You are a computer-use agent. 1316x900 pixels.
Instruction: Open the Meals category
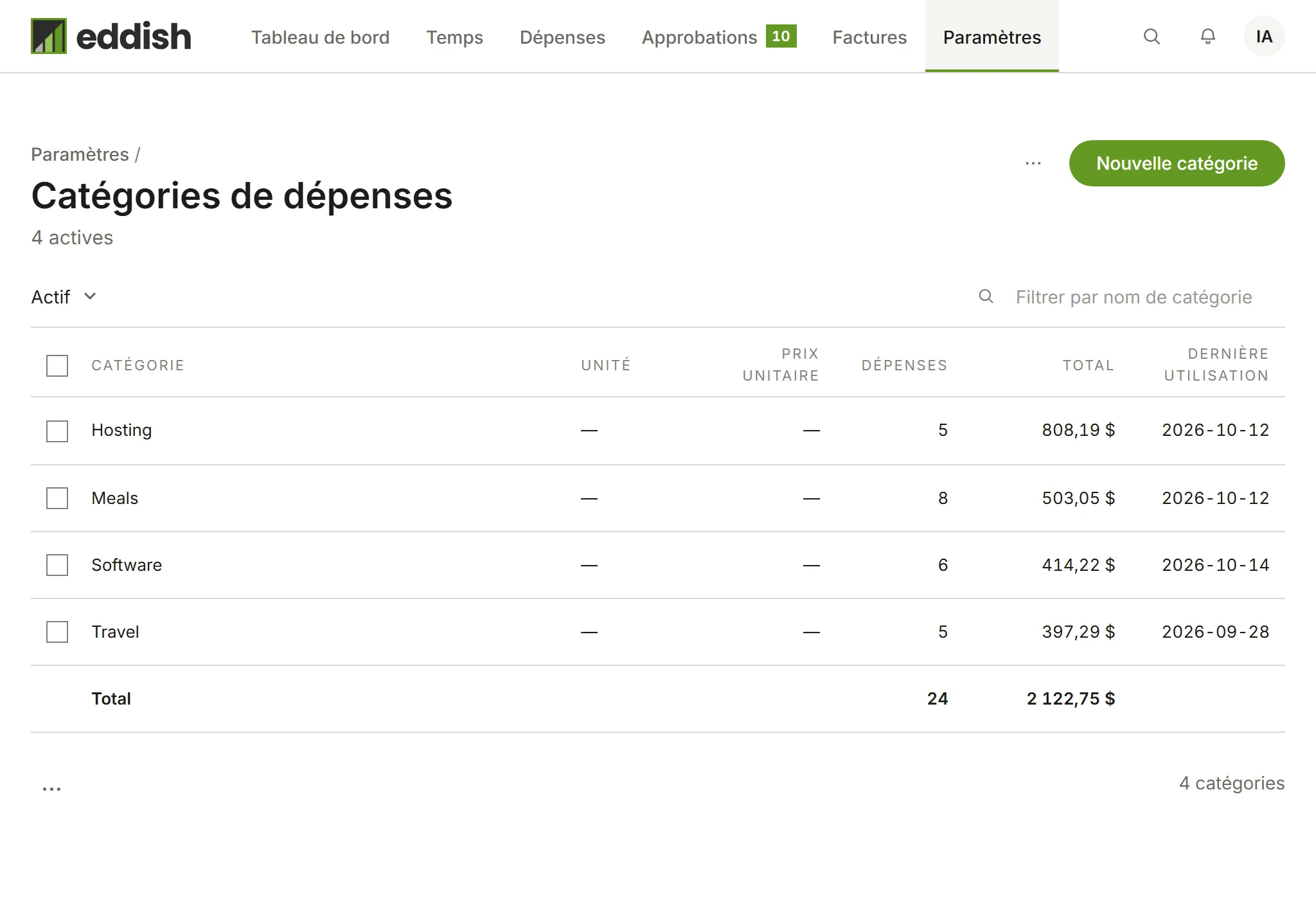coord(114,498)
